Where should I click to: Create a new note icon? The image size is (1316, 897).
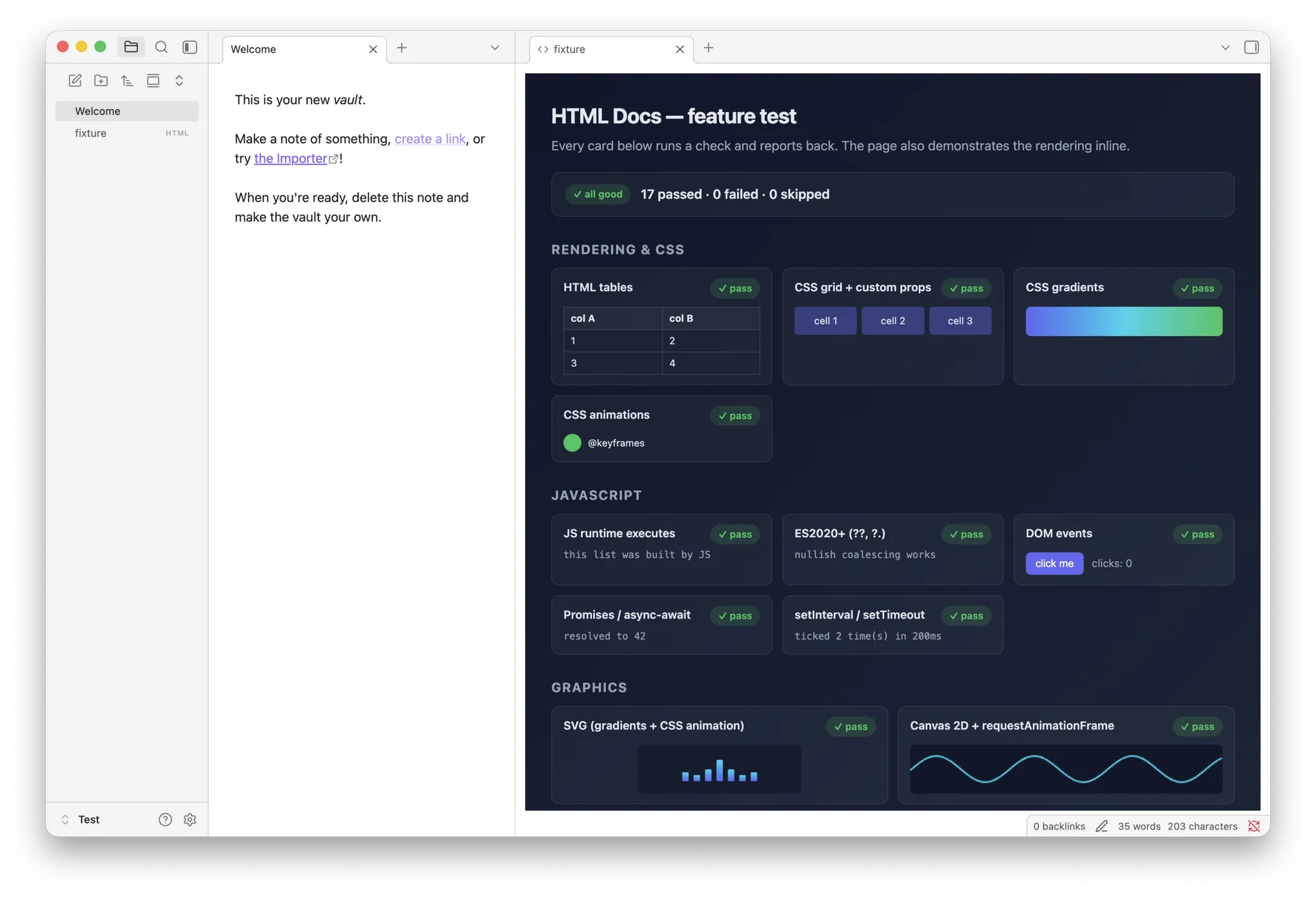[75, 80]
